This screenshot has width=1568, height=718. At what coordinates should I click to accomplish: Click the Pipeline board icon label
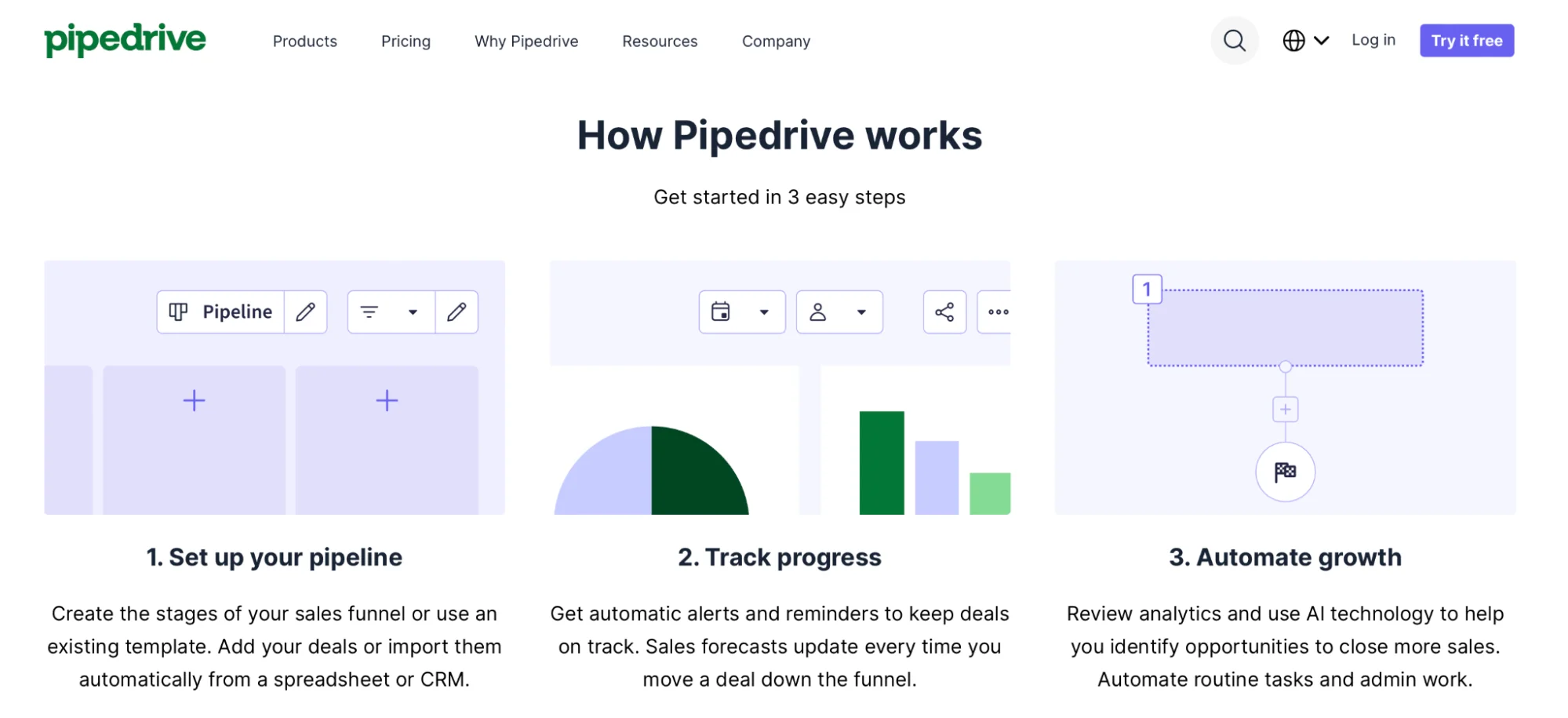pos(220,312)
